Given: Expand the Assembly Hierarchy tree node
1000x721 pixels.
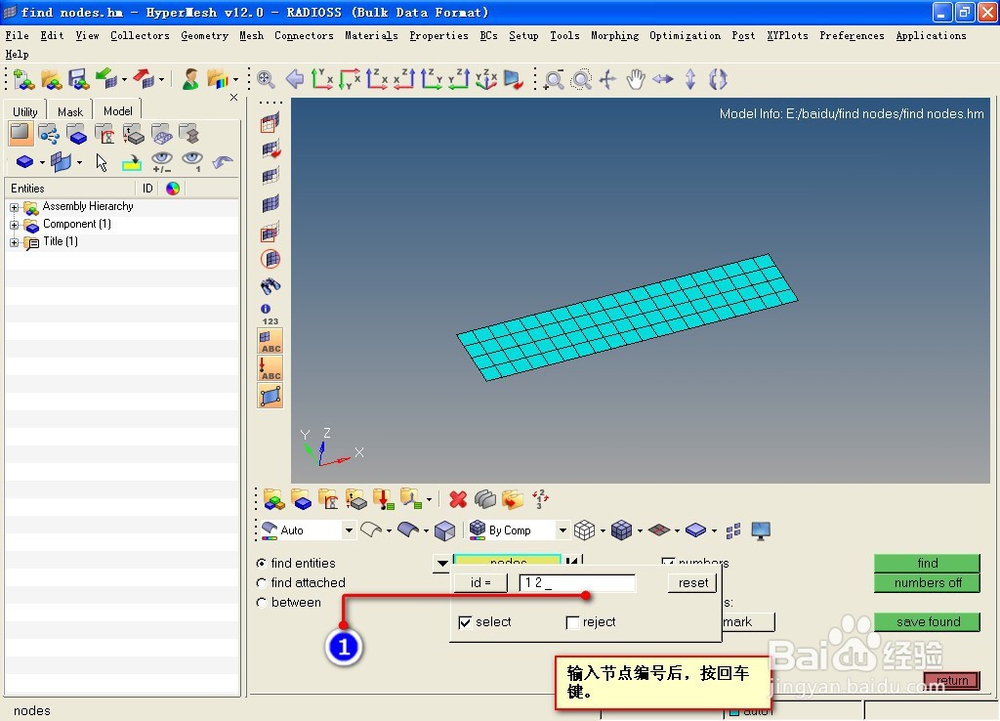Looking at the screenshot, I should (x=14, y=207).
